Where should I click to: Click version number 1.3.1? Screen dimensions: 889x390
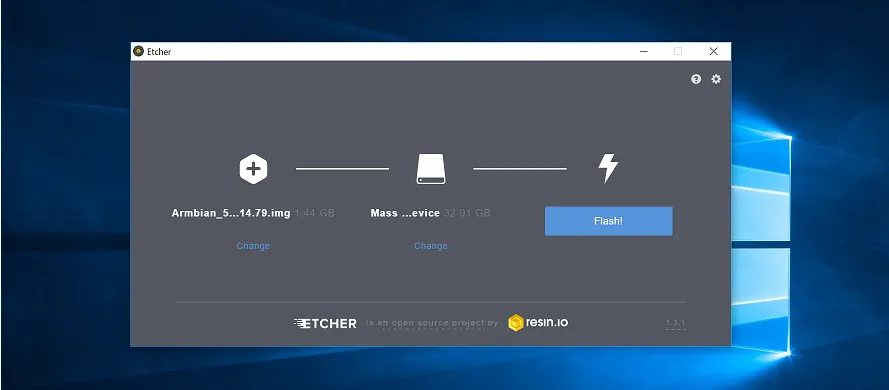click(x=675, y=323)
